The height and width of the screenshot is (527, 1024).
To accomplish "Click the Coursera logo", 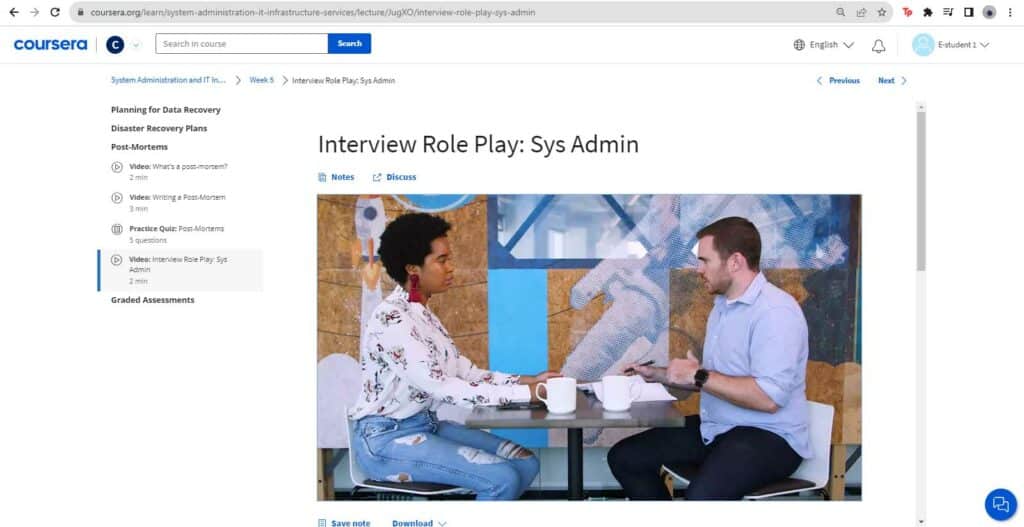I will coord(50,44).
